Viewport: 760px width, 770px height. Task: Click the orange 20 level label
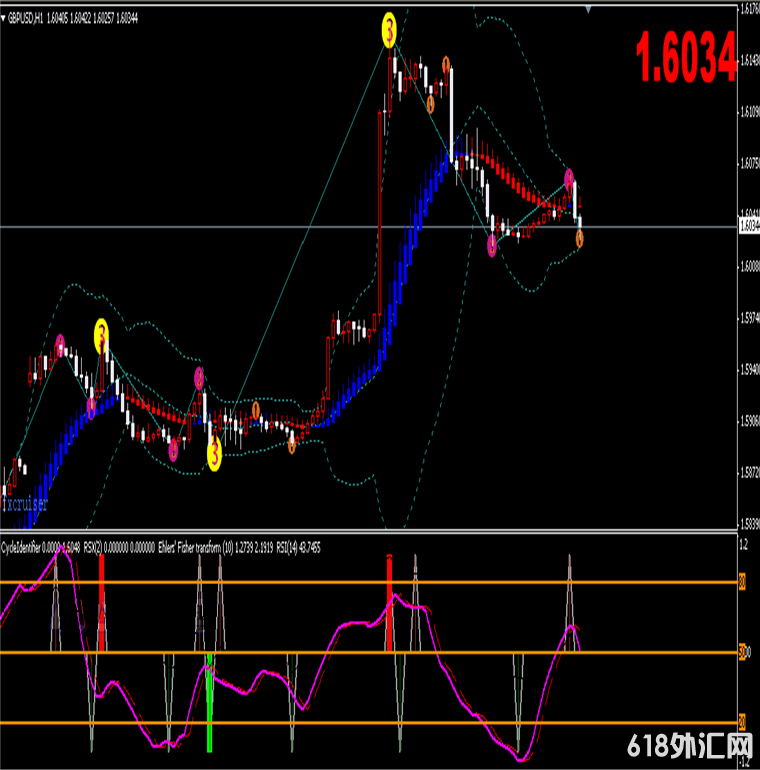tap(742, 722)
